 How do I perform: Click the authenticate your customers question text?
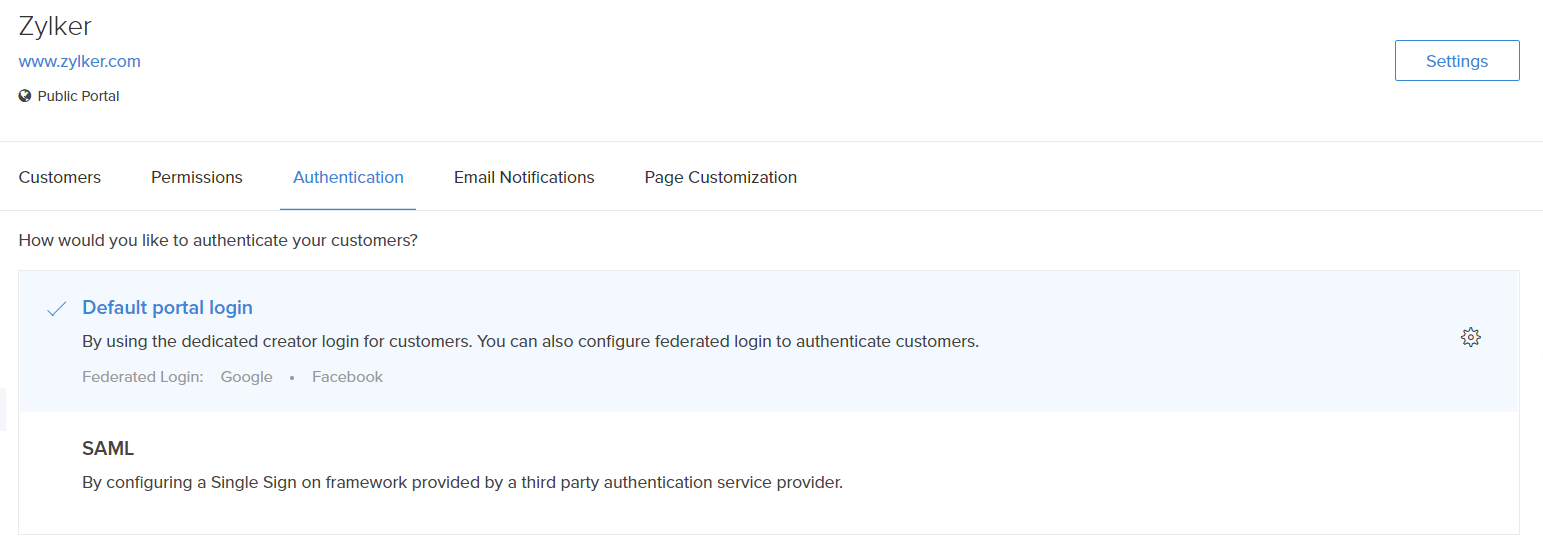coord(218,241)
